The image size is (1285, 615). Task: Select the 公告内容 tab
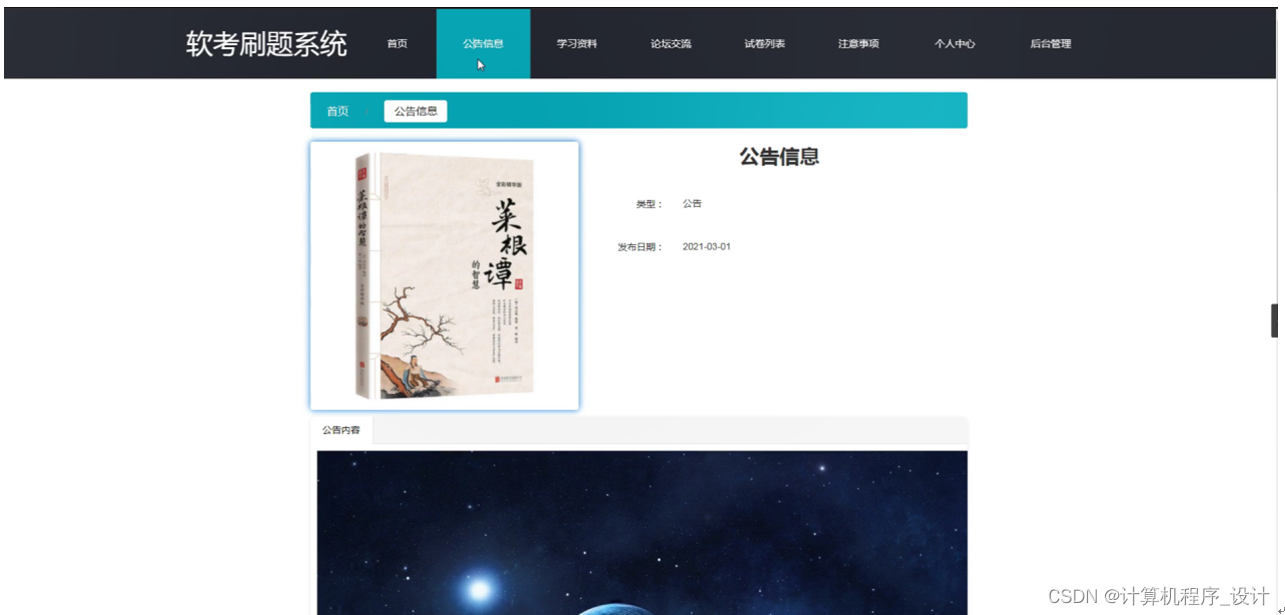coord(341,430)
